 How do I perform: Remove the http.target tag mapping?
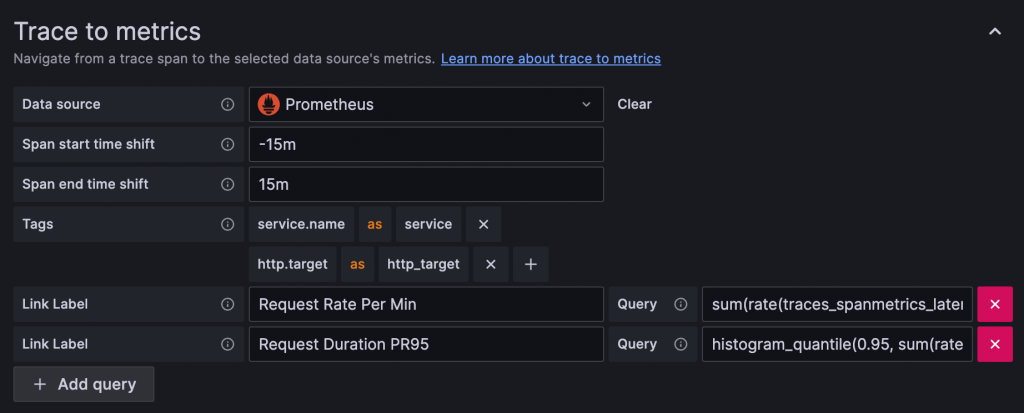(x=490, y=264)
